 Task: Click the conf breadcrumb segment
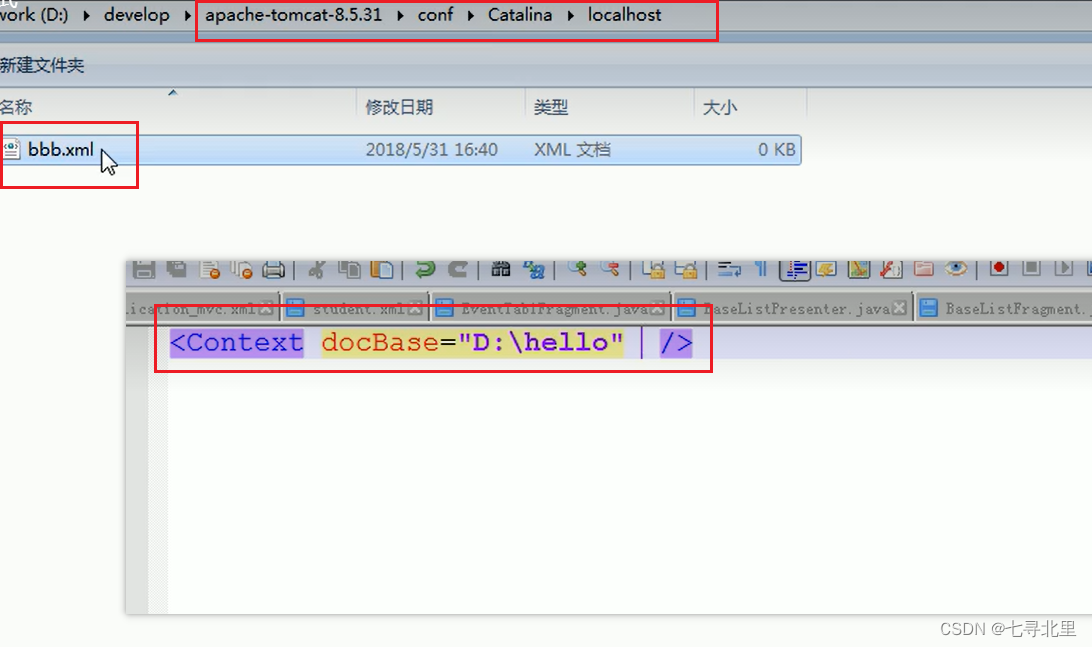point(435,15)
